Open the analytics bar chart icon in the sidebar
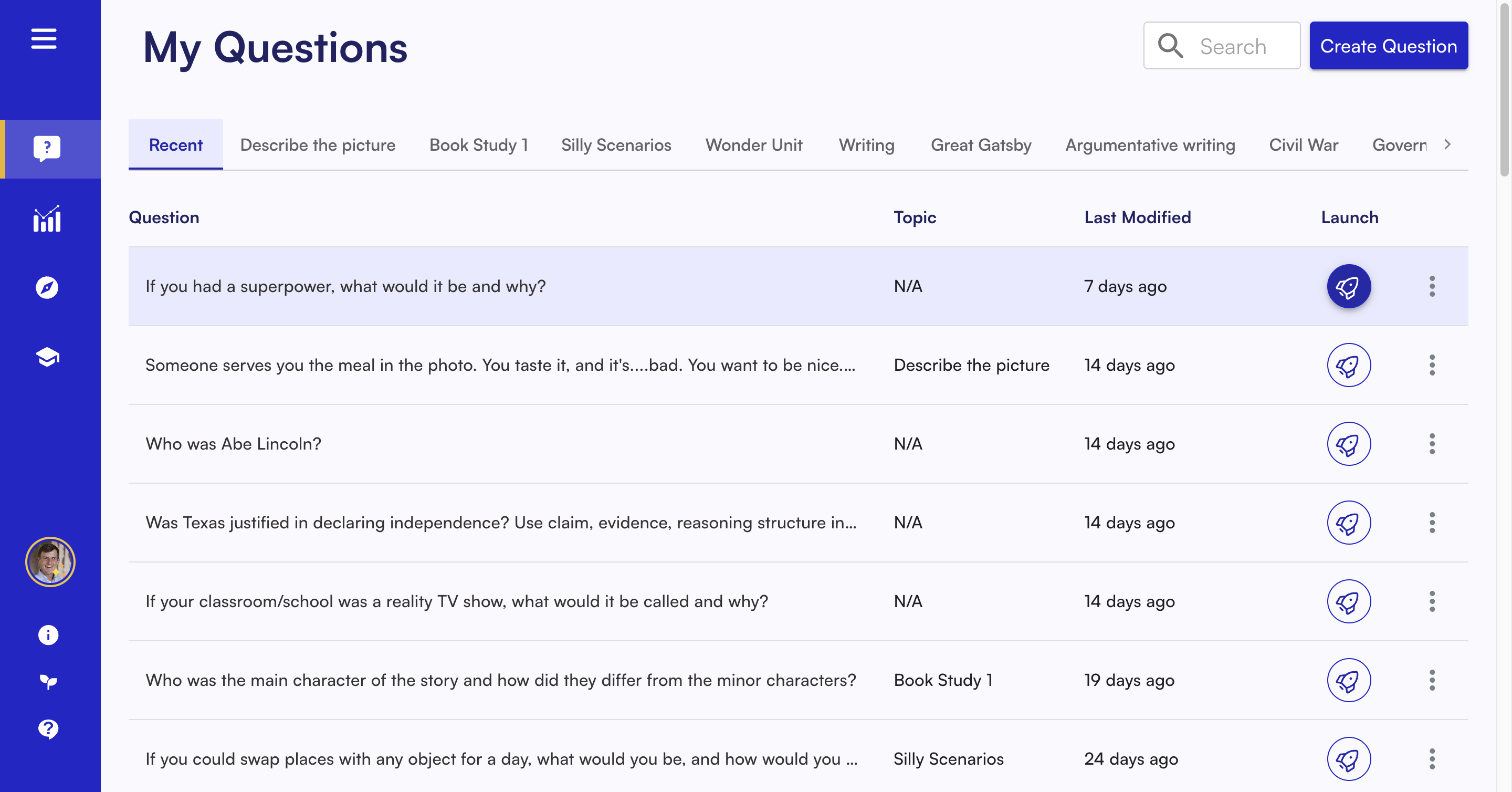Viewport: 1512px width, 792px height. click(x=47, y=219)
